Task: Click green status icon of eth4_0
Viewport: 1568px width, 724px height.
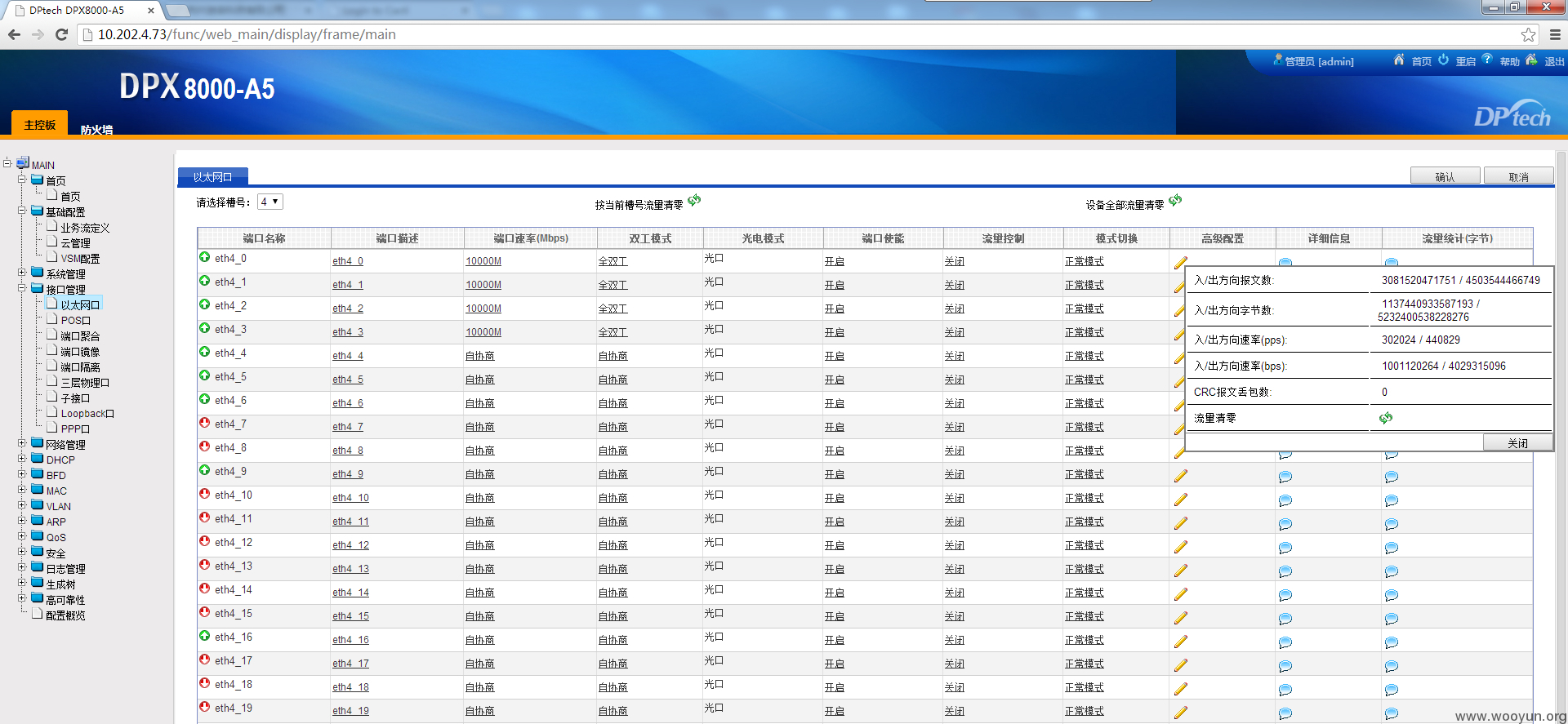Action: tap(205, 257)
